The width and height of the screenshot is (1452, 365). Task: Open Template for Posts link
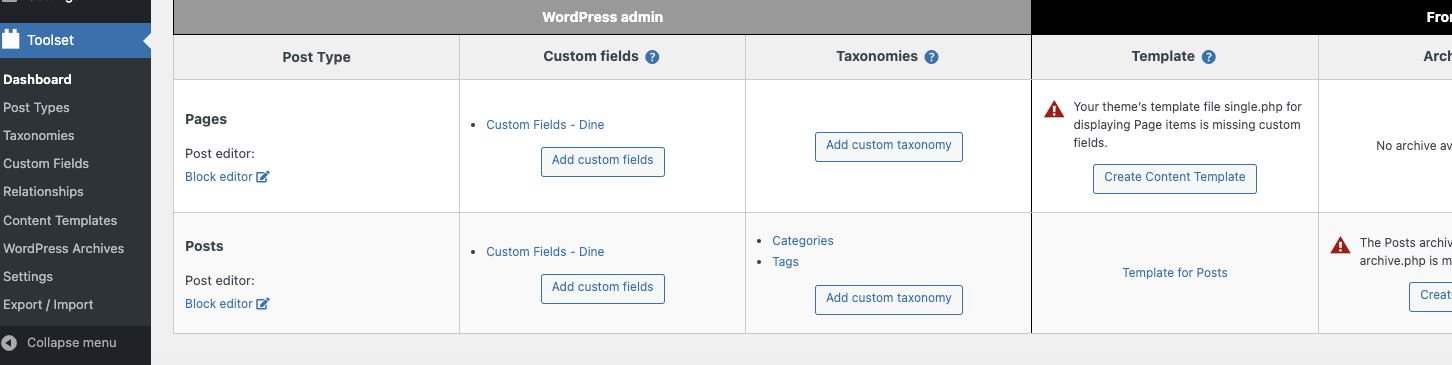click(x=1175, y=272)
